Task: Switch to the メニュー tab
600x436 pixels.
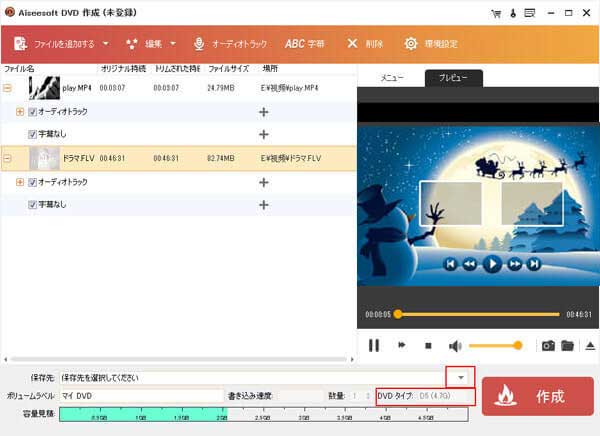Action: click(391, 77)
